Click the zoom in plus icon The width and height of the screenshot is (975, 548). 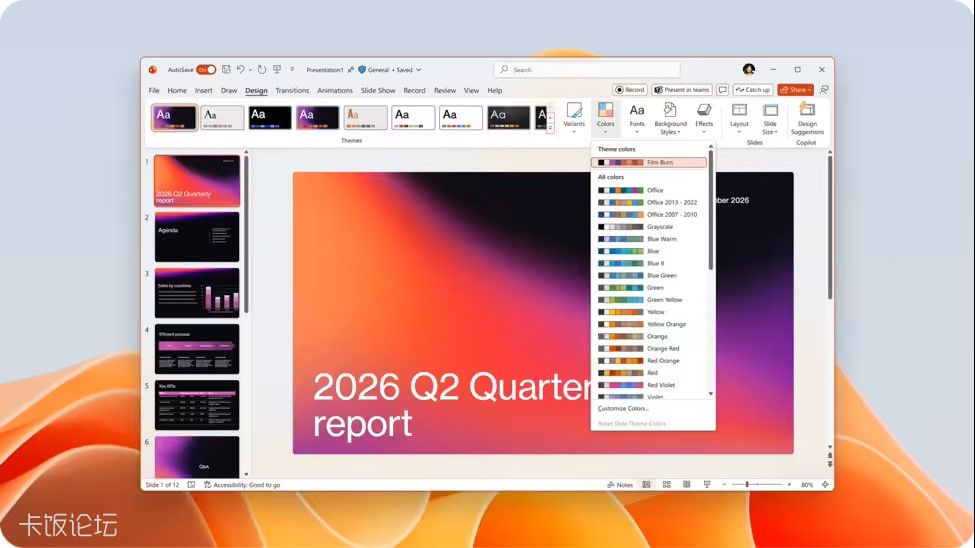[x=789, y=485]
